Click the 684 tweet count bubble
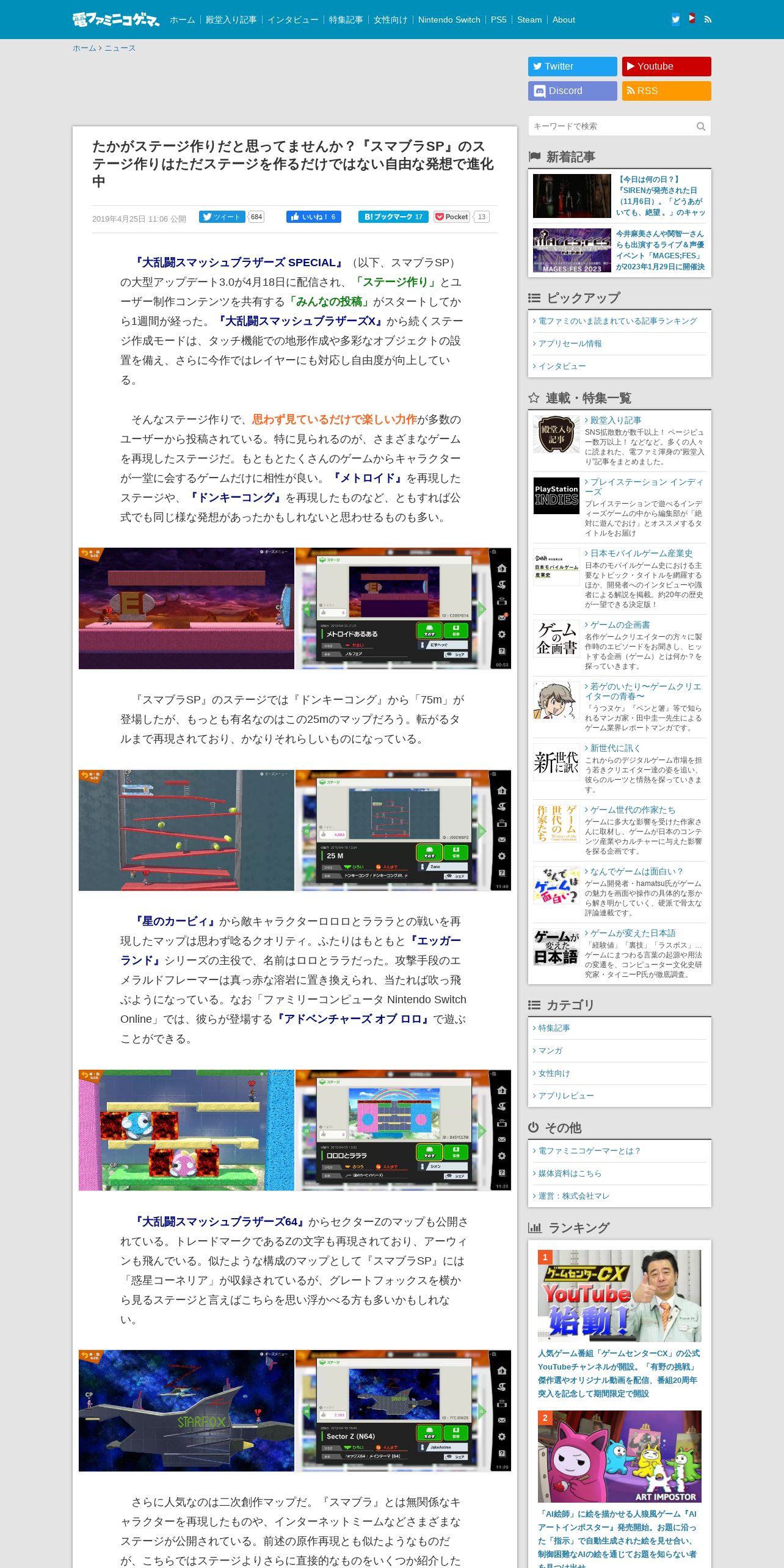Viewport: 784px width, 1568px height. point(256,217)
